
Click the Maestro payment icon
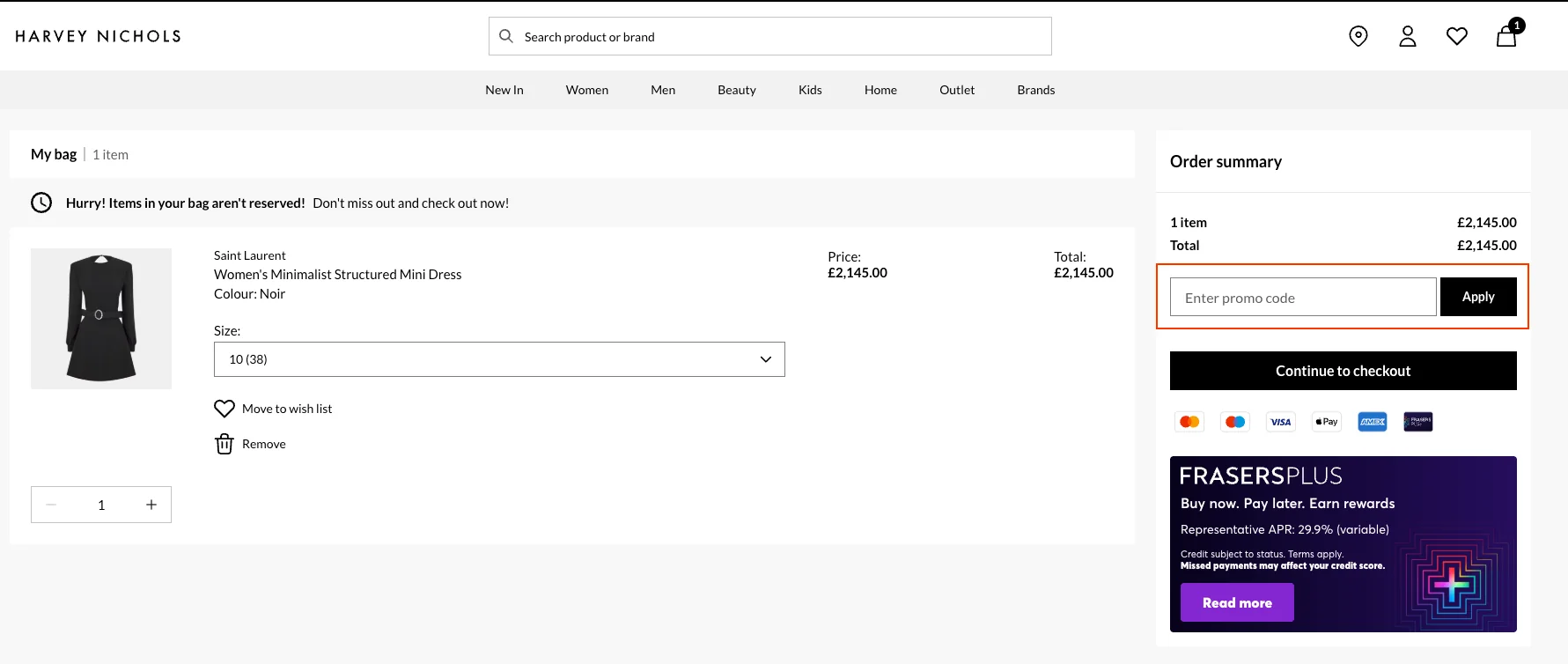(x=1235, y=422)
